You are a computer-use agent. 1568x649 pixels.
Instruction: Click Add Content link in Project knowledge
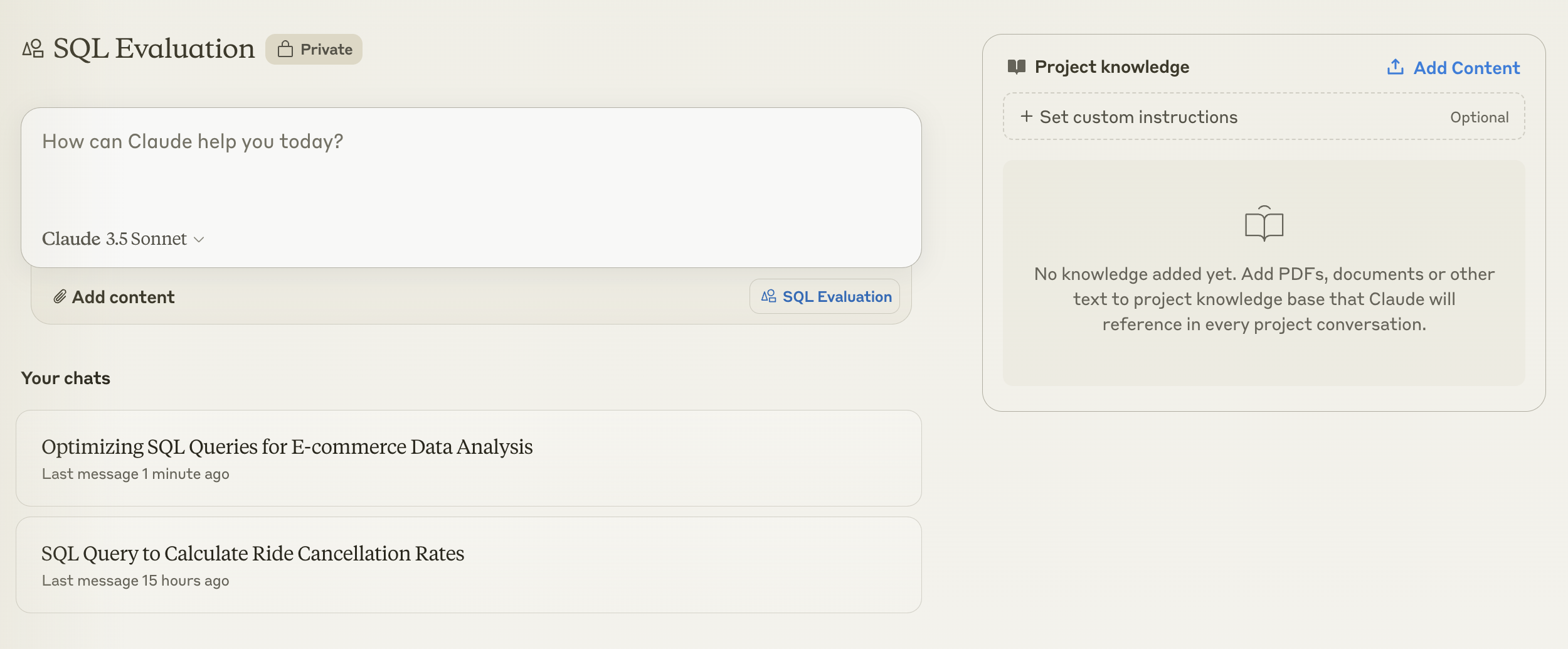click(x=1454, y=68)
